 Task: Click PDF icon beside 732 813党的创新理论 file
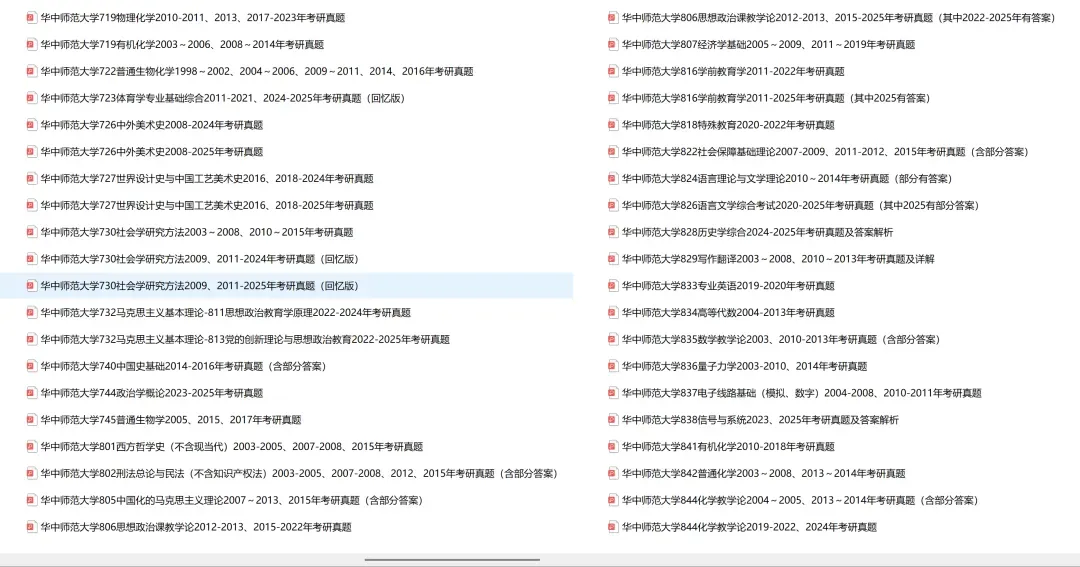coord(31,340)
